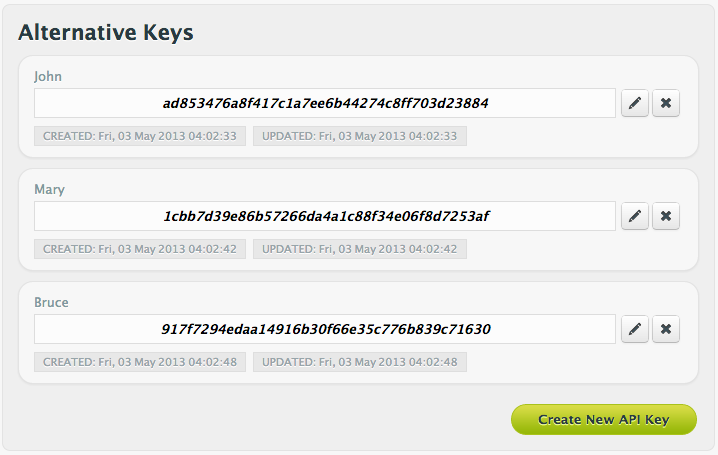Delete John's API key with the X icon
The height and width of the screenshot is (455, 718).
[666, 103]
